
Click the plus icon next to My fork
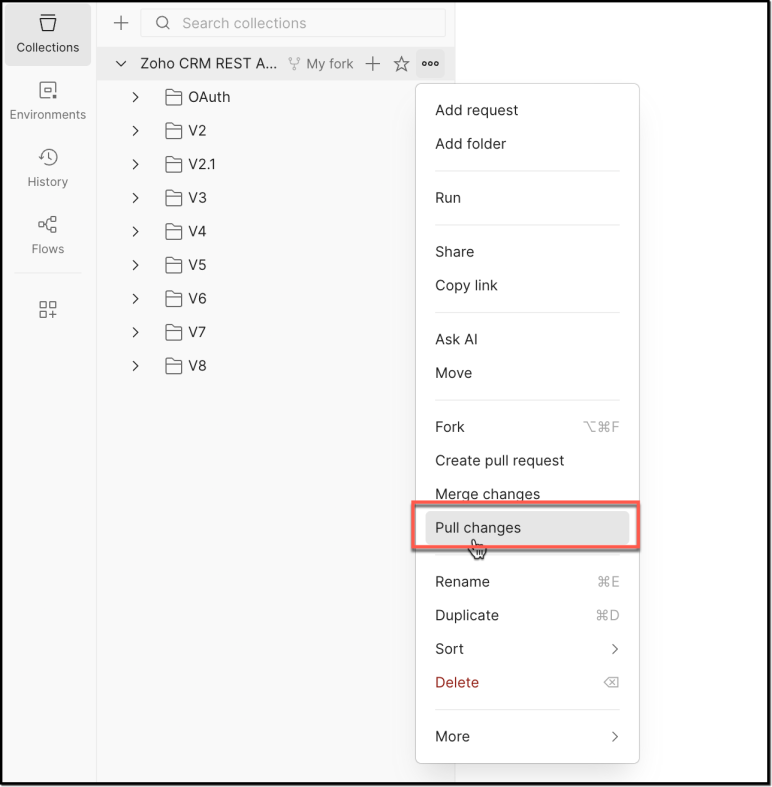372,64
